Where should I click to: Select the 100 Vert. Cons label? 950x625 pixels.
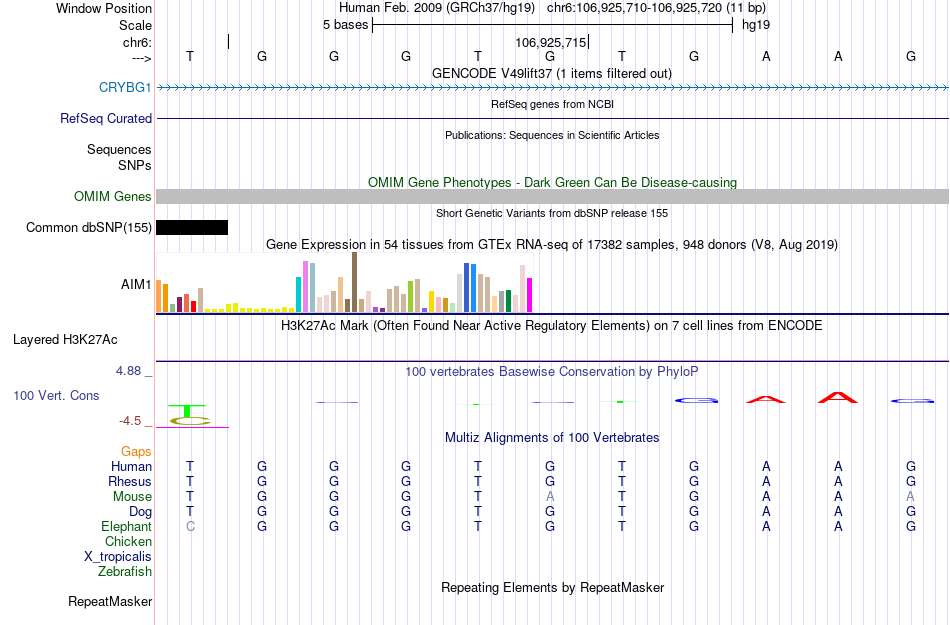(56, 396)
